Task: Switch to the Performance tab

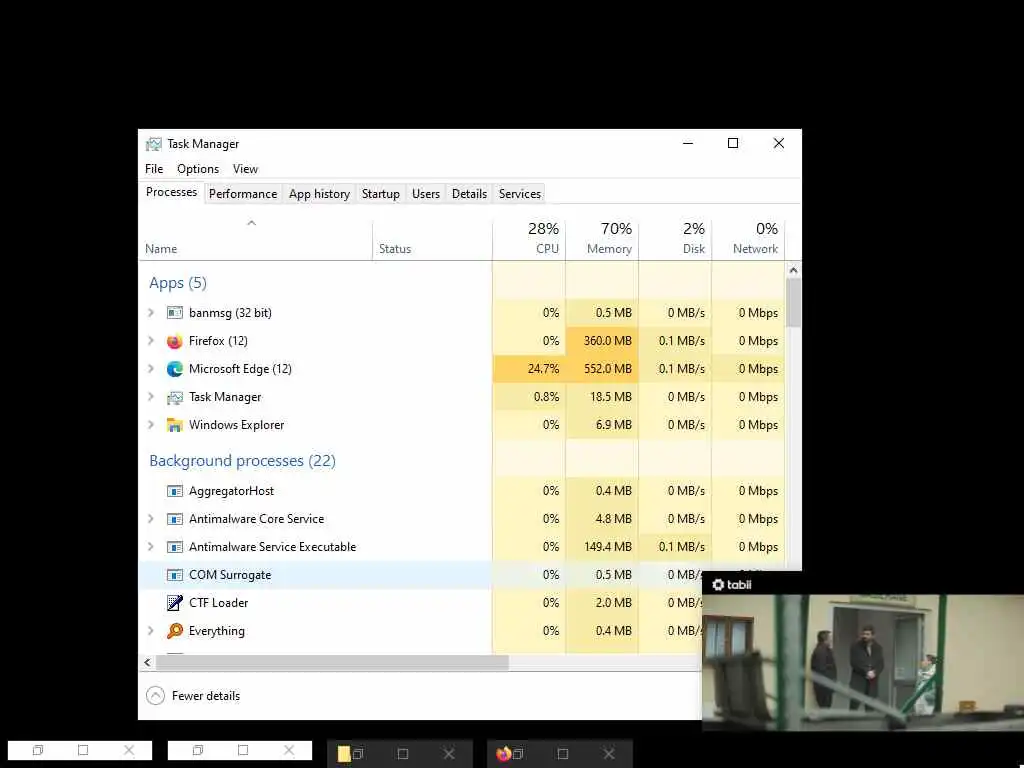Action: point(243,194)
